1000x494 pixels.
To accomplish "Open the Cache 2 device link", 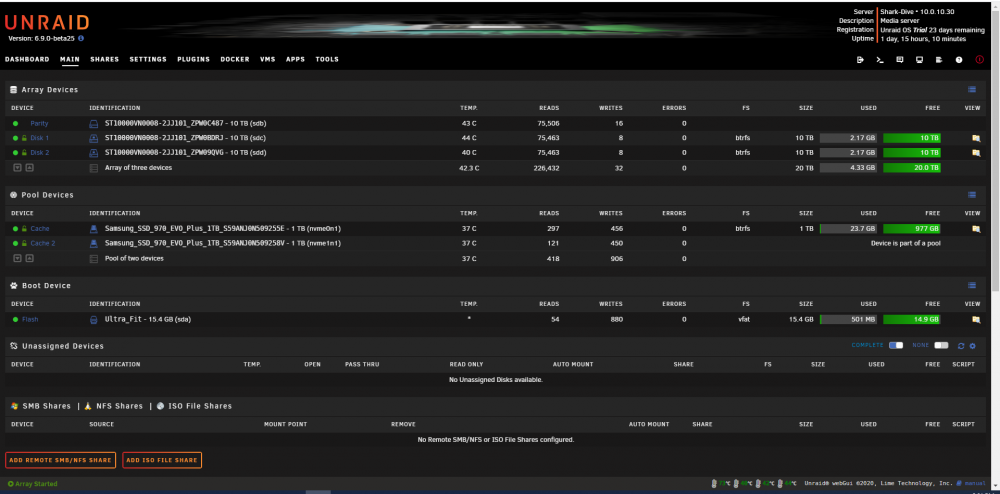I will pyautogui.click(x=43, y=243).
